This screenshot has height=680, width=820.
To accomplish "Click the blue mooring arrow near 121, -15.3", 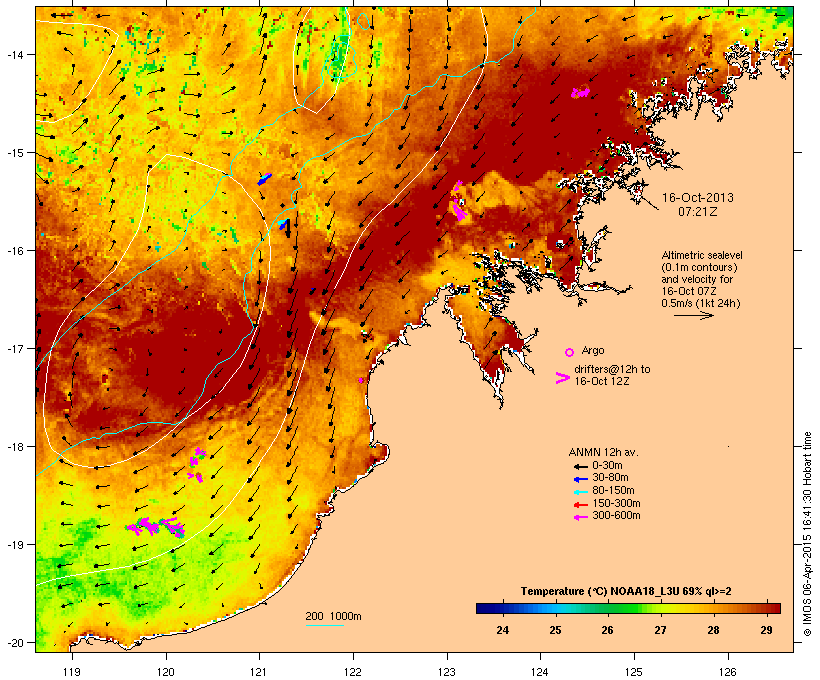I will click(265, 179).
